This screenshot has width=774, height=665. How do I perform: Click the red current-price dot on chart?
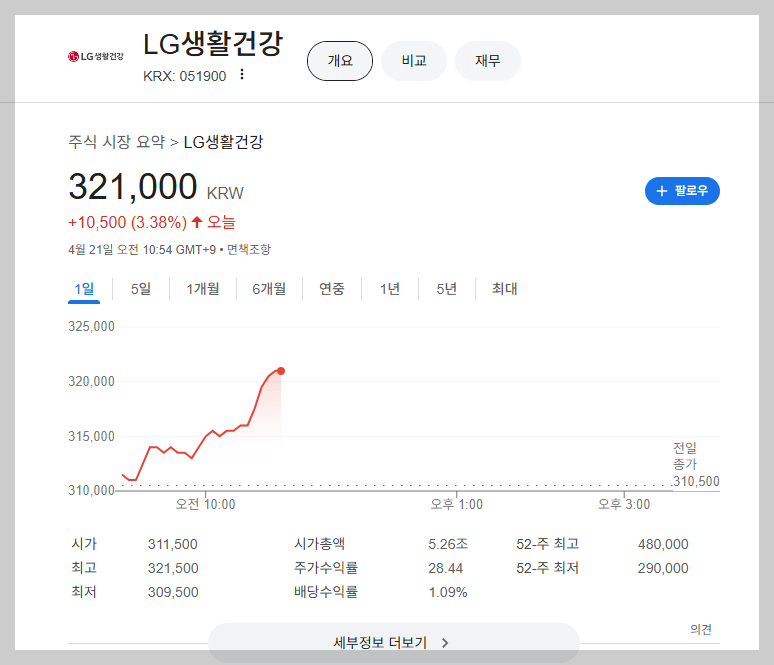click(281, 371)
